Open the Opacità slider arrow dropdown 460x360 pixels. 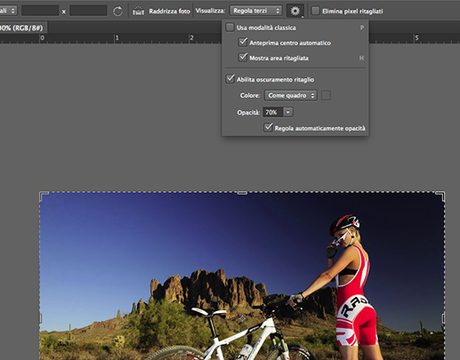[288, 112]
